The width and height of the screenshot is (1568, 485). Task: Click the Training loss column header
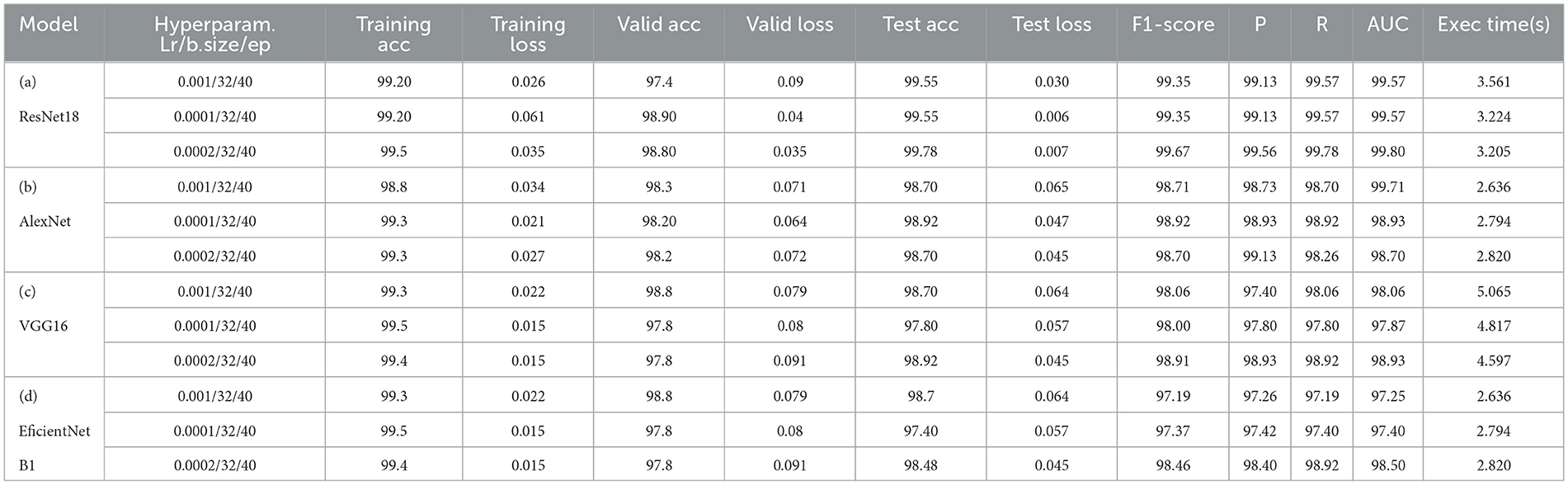528,35
